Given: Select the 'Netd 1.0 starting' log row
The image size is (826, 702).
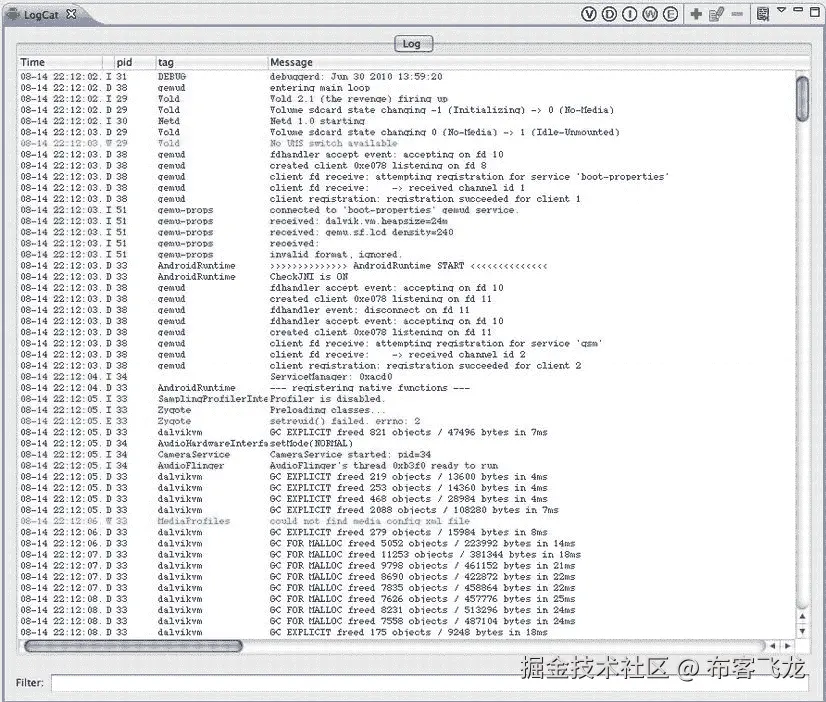Looking at the screenshot, I should pyautogui.click(x=406, y=121).
